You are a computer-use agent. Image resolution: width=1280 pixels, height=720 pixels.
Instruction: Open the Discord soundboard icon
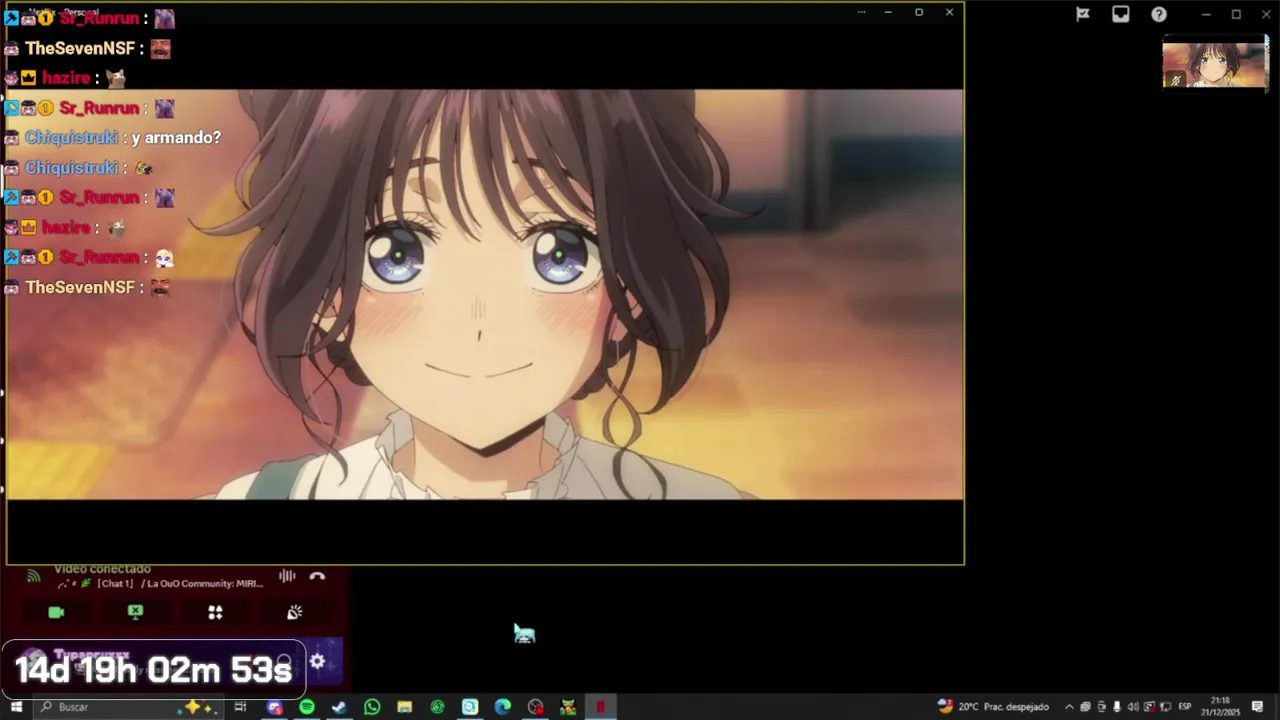pyautogui.click(x=295, y=612)
